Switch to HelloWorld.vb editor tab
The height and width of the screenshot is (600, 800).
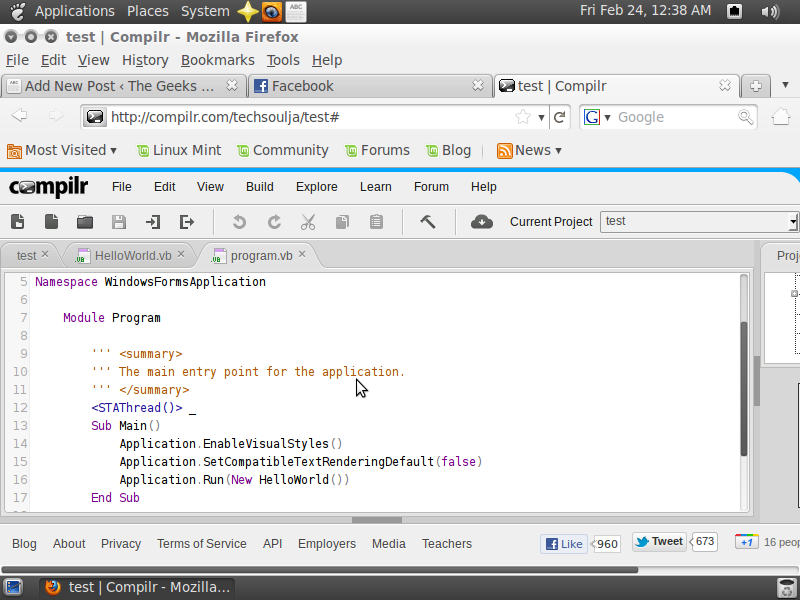tap(133, 256)
